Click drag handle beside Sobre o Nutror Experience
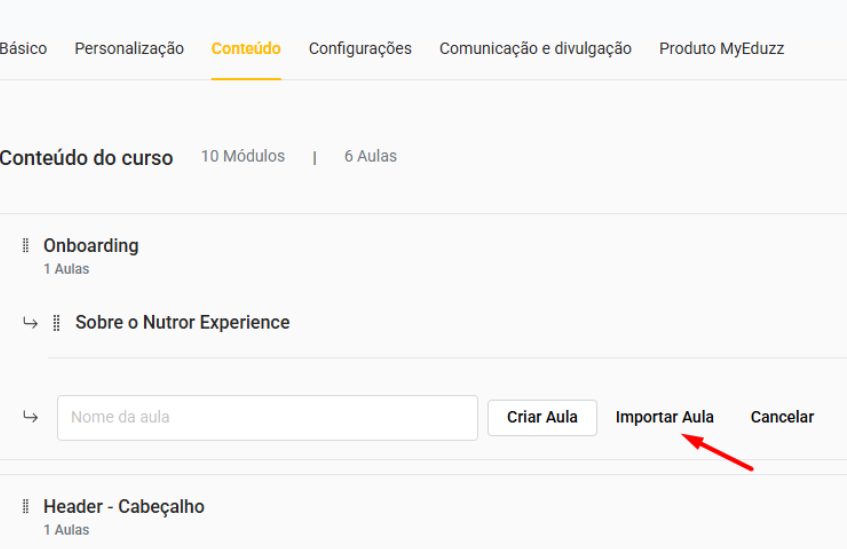 click(x=57, y=323)
